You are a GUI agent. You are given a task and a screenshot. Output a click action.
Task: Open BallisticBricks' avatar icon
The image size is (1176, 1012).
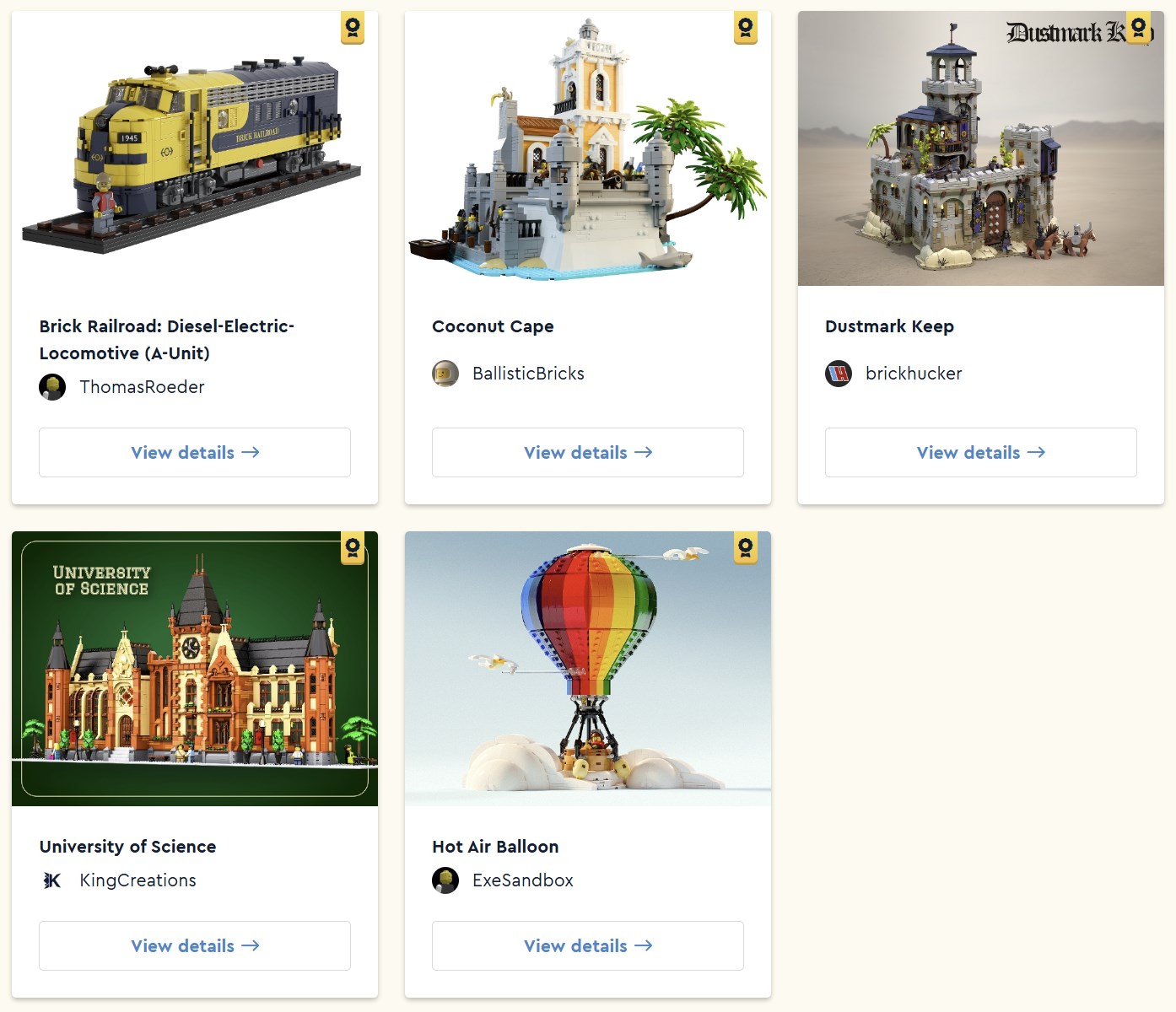[445, 374]
